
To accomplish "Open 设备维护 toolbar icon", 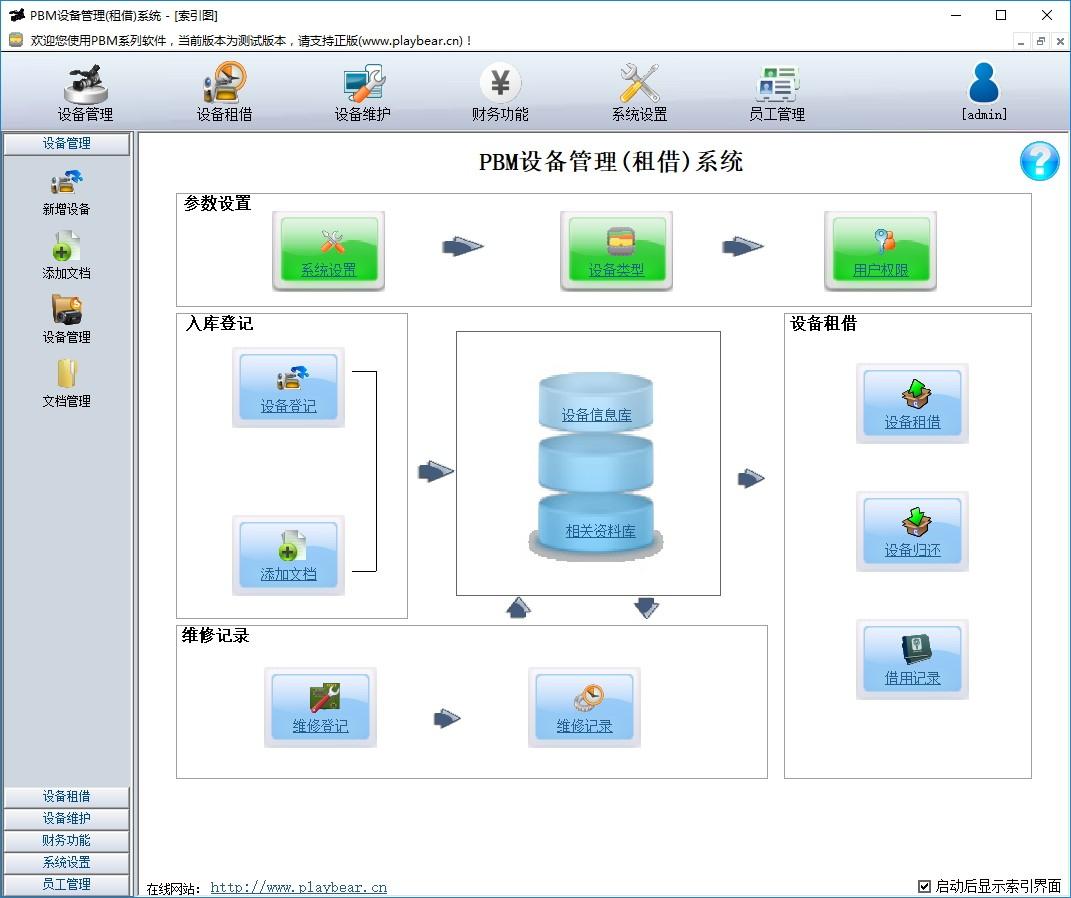I will [x=363, y=93].
